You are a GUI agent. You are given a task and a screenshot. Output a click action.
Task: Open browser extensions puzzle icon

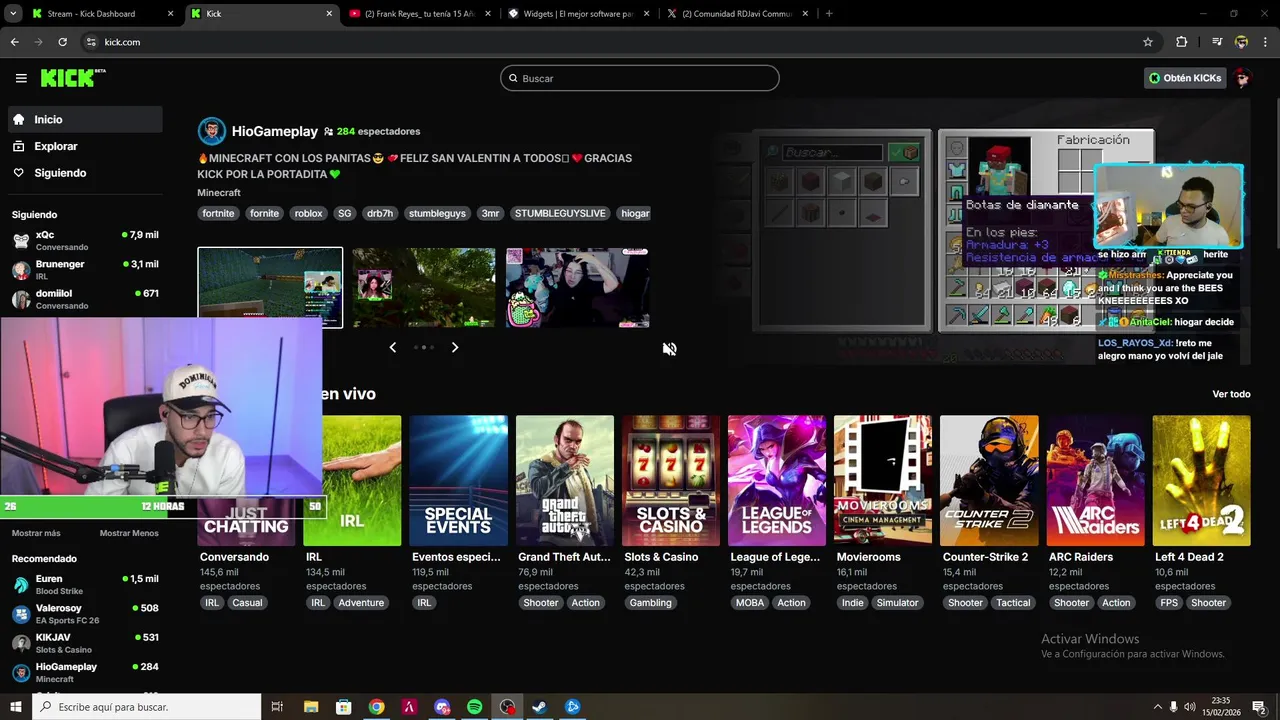(x=1181, y=42)
